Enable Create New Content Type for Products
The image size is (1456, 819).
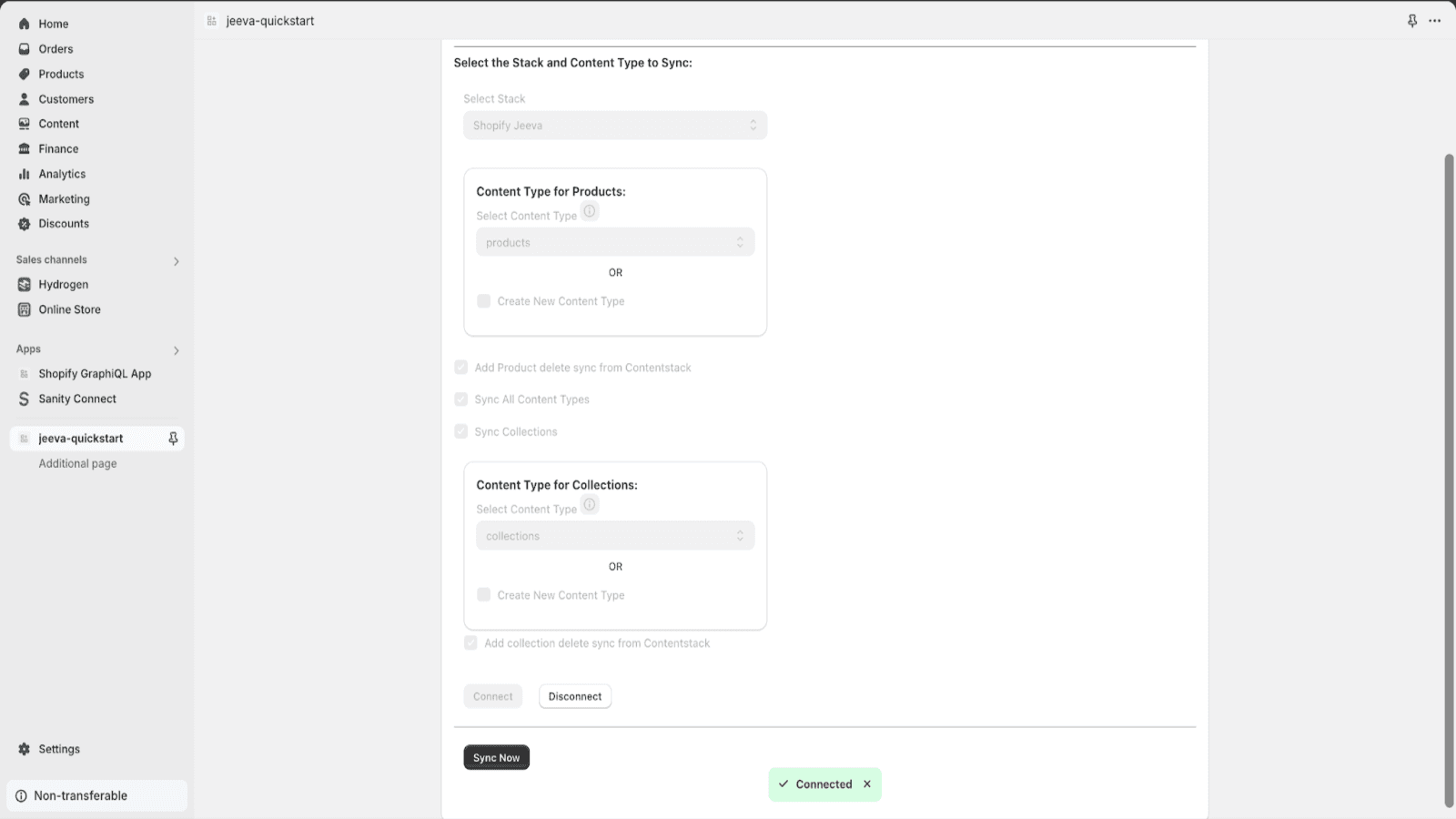[483, 300]
